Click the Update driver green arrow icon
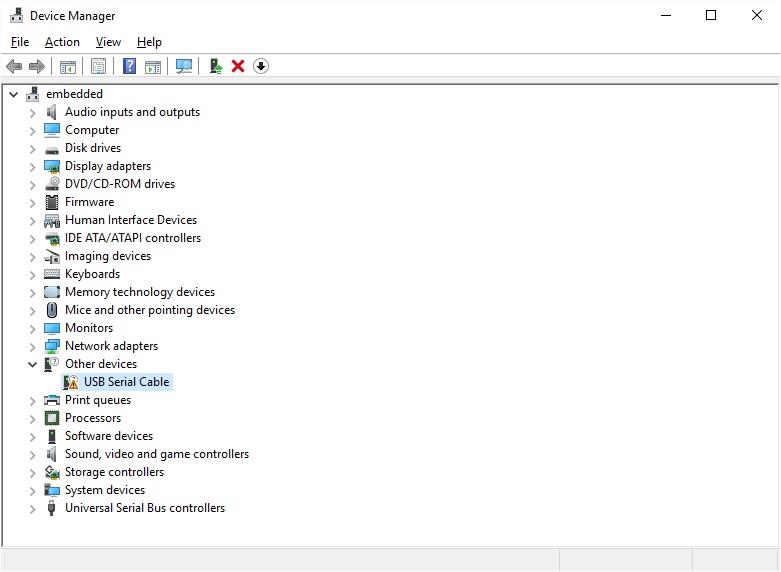781x572 pixels. [215, 66]
